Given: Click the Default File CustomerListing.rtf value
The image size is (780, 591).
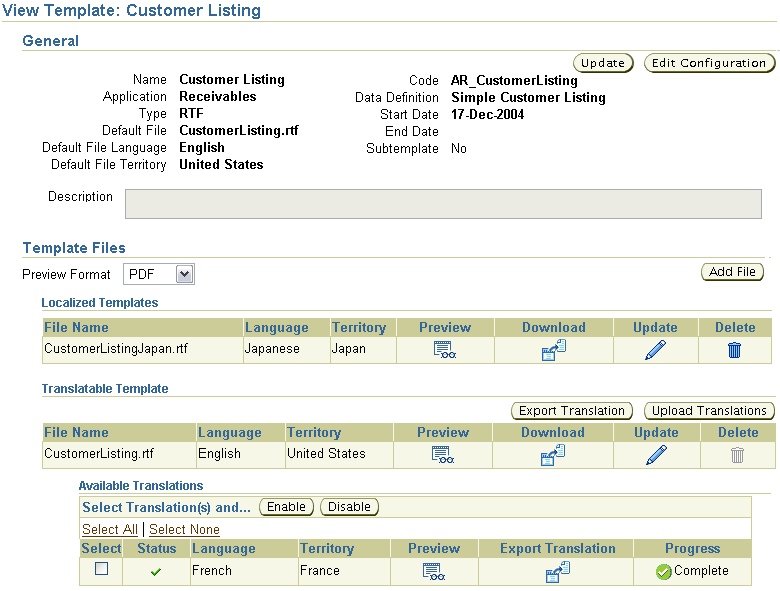Looking at the screenshot, I should pos(239,130).
